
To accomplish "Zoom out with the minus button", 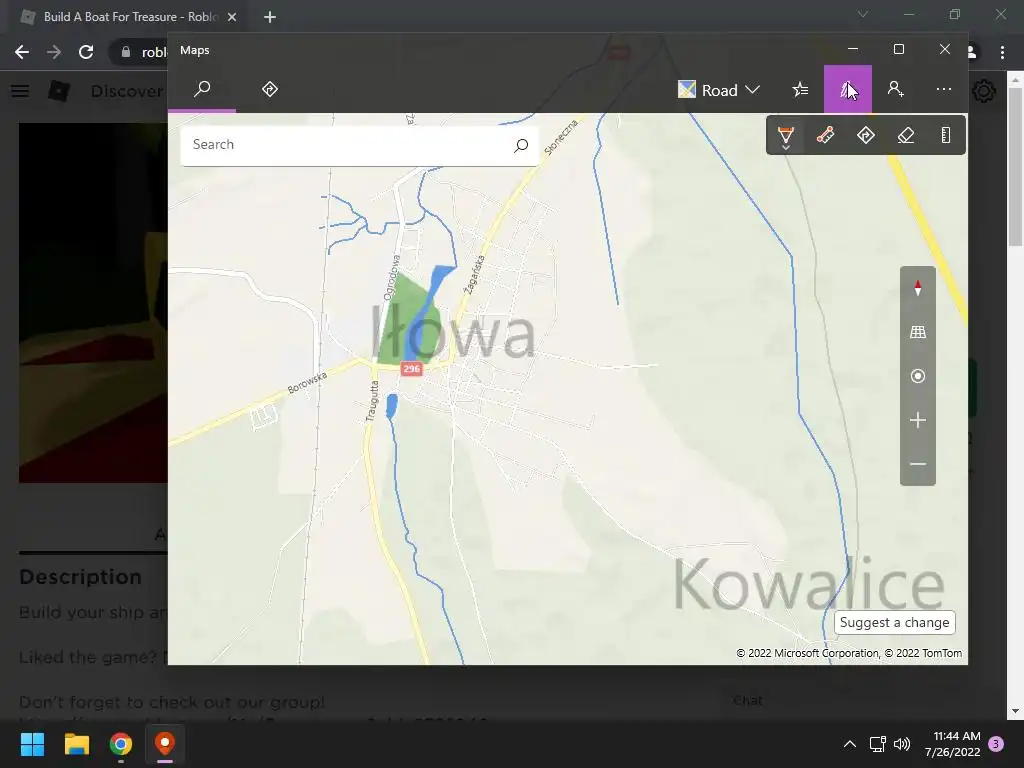I will click(918, 464).
